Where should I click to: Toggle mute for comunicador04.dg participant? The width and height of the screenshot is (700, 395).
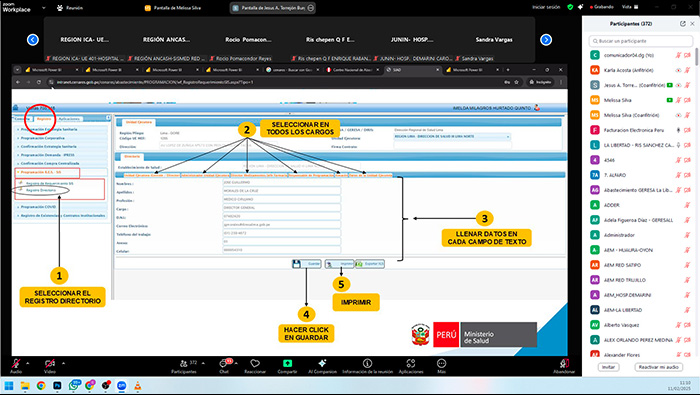(678, 55)
